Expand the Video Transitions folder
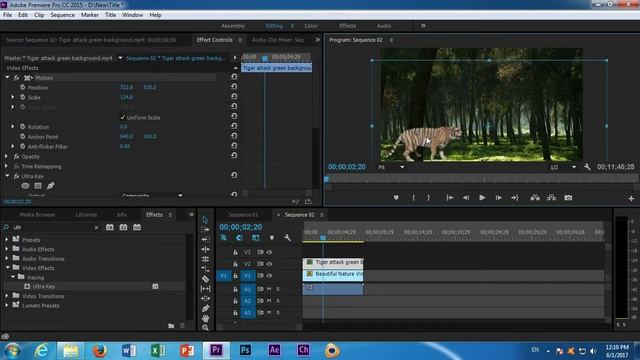 click(x=7, y=296)
